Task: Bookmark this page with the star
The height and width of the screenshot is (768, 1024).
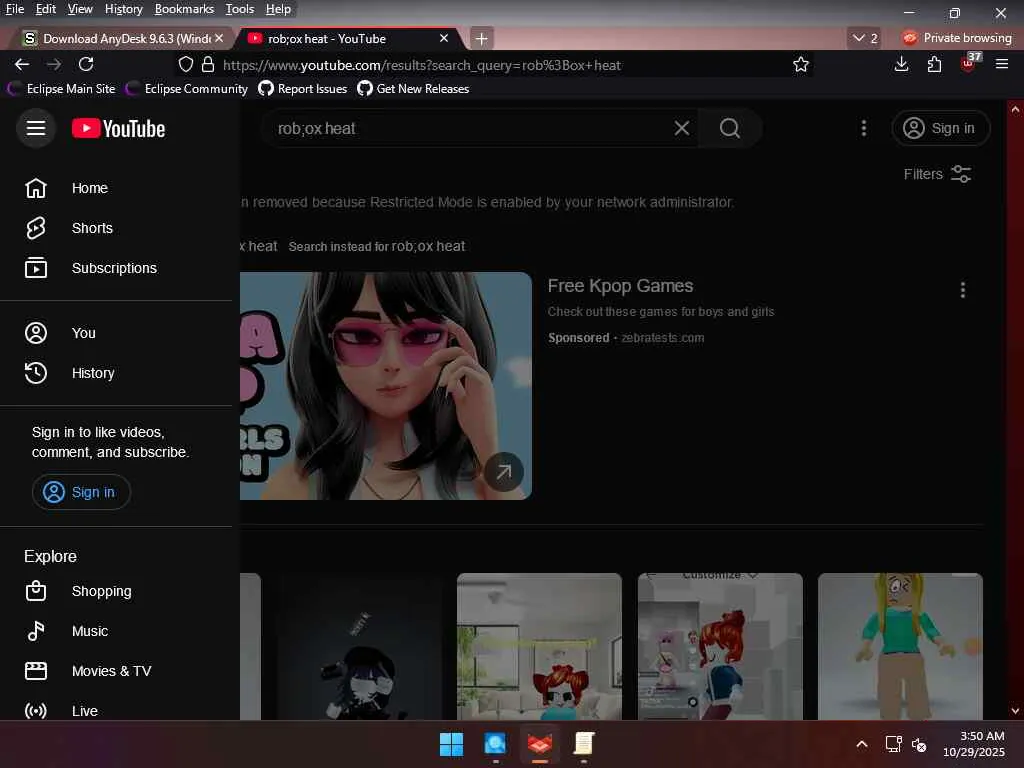Action: point(801,64)
